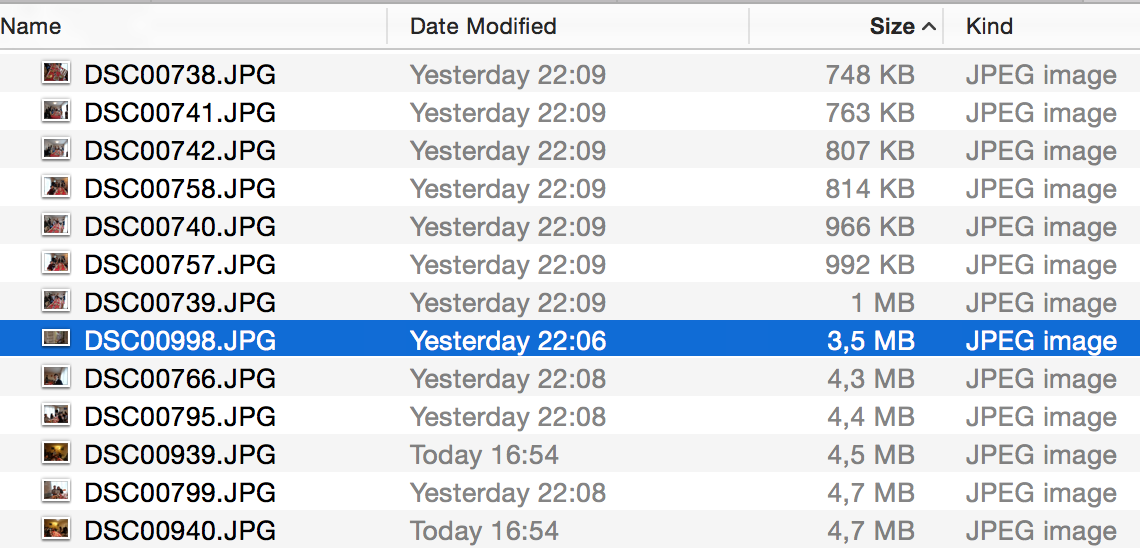
Task: Select the DSC00742.JPG image icon
Action: pyautogui.click(x=56, y=149)
